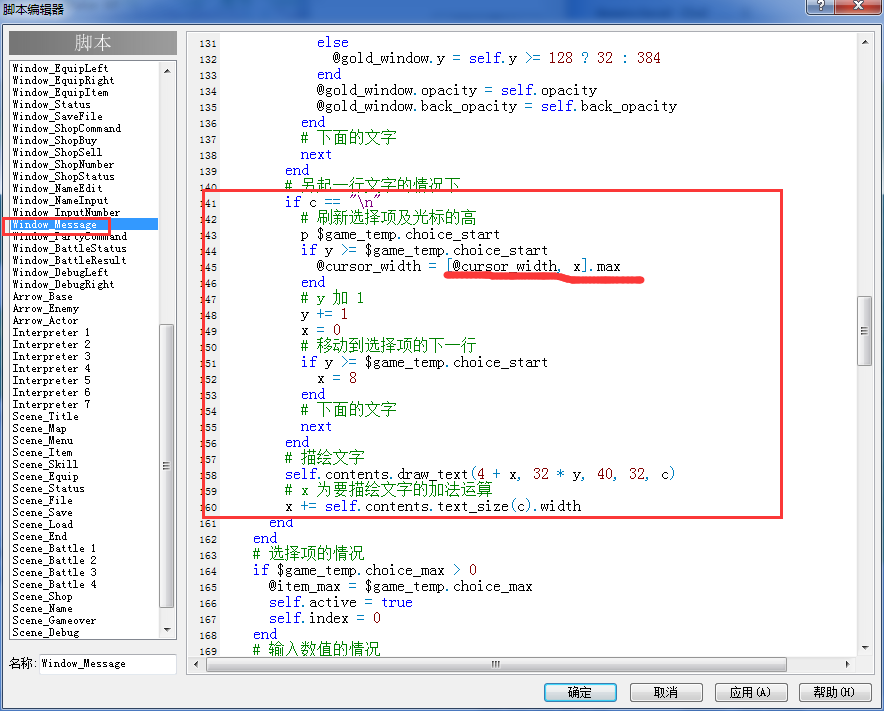884x711 pixels.
Task: Click the code editor vertical scroll up arrow
Action: pyautogui.click(x=865, y=42)
